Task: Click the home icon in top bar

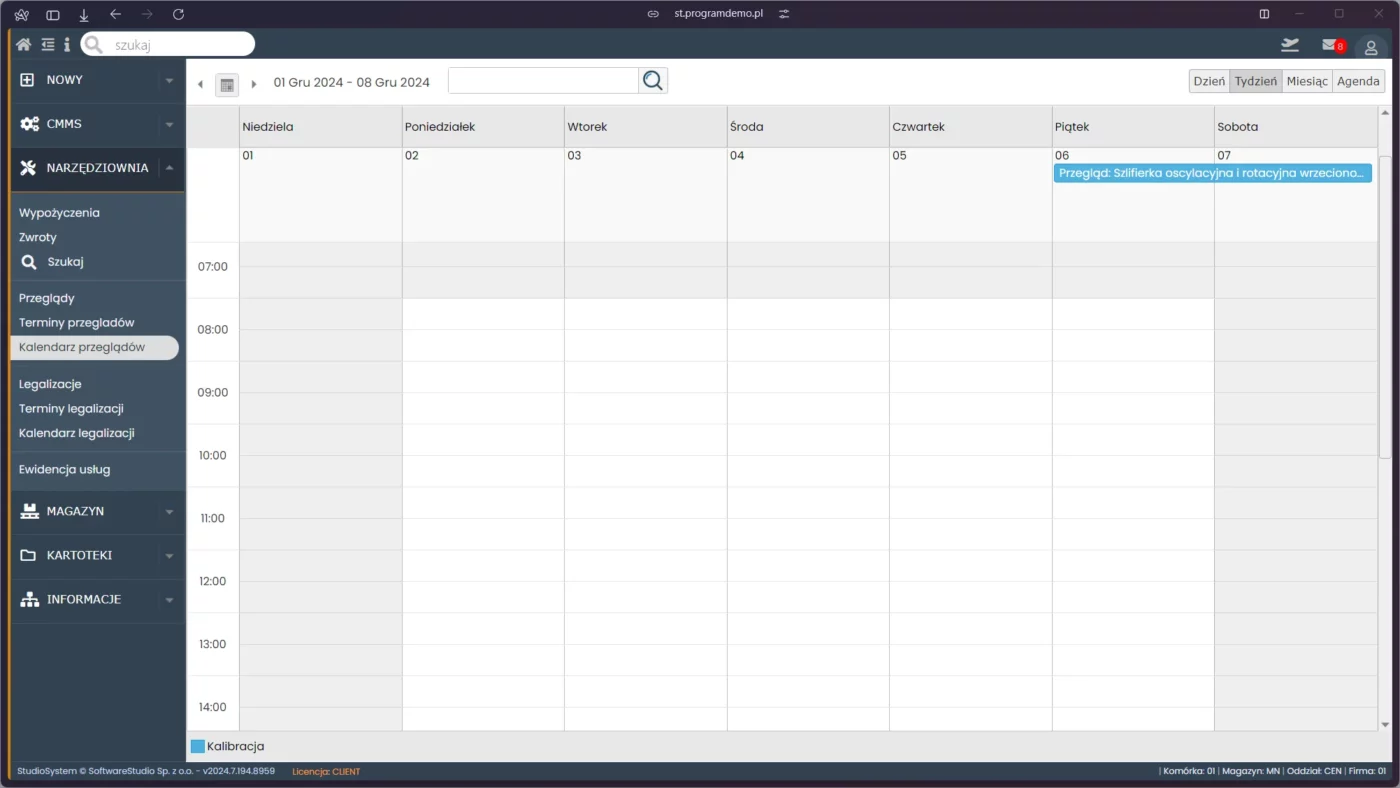Action: pos(23,44)
